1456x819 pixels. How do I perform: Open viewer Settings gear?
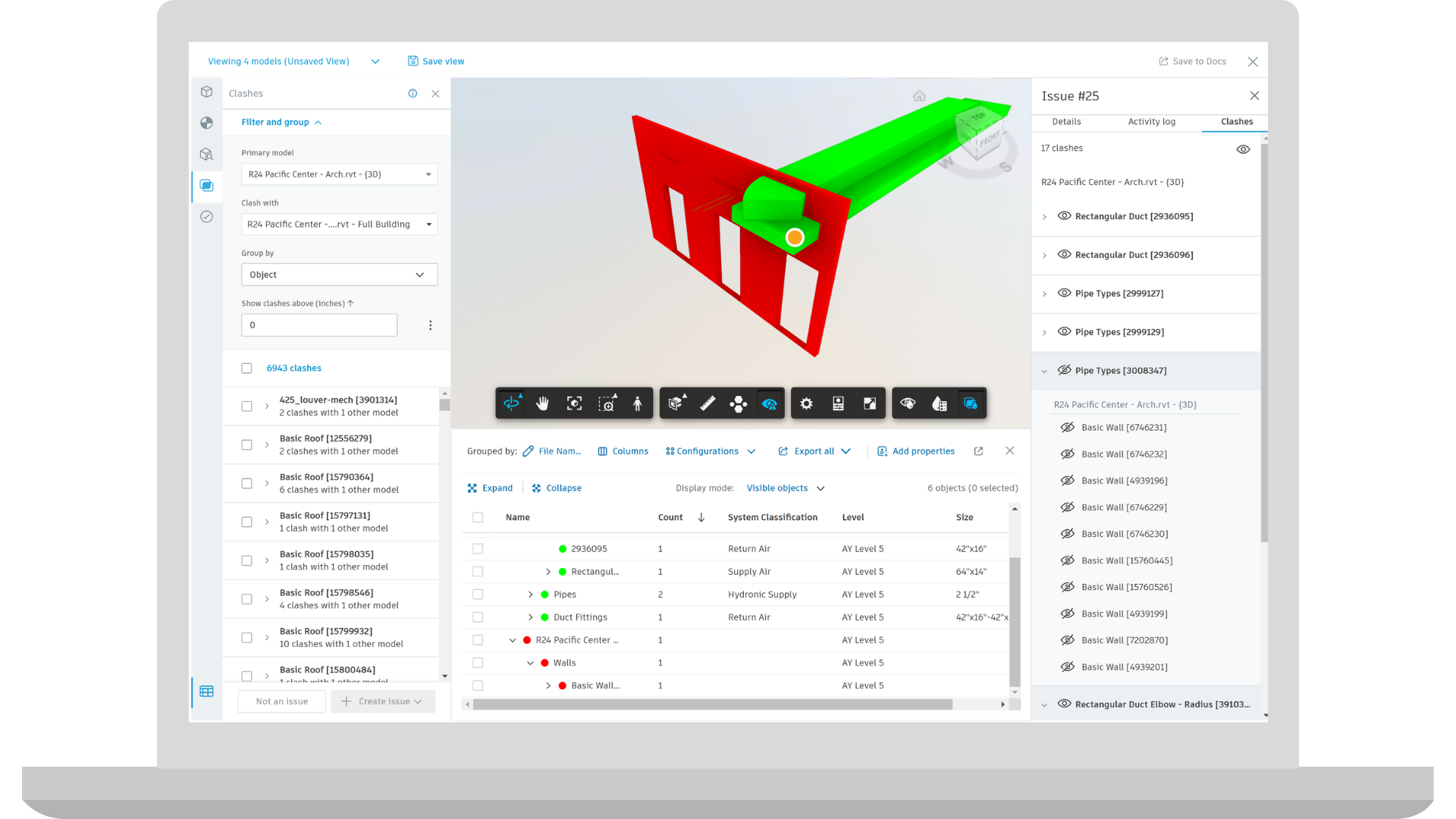(x=806, y=403)
